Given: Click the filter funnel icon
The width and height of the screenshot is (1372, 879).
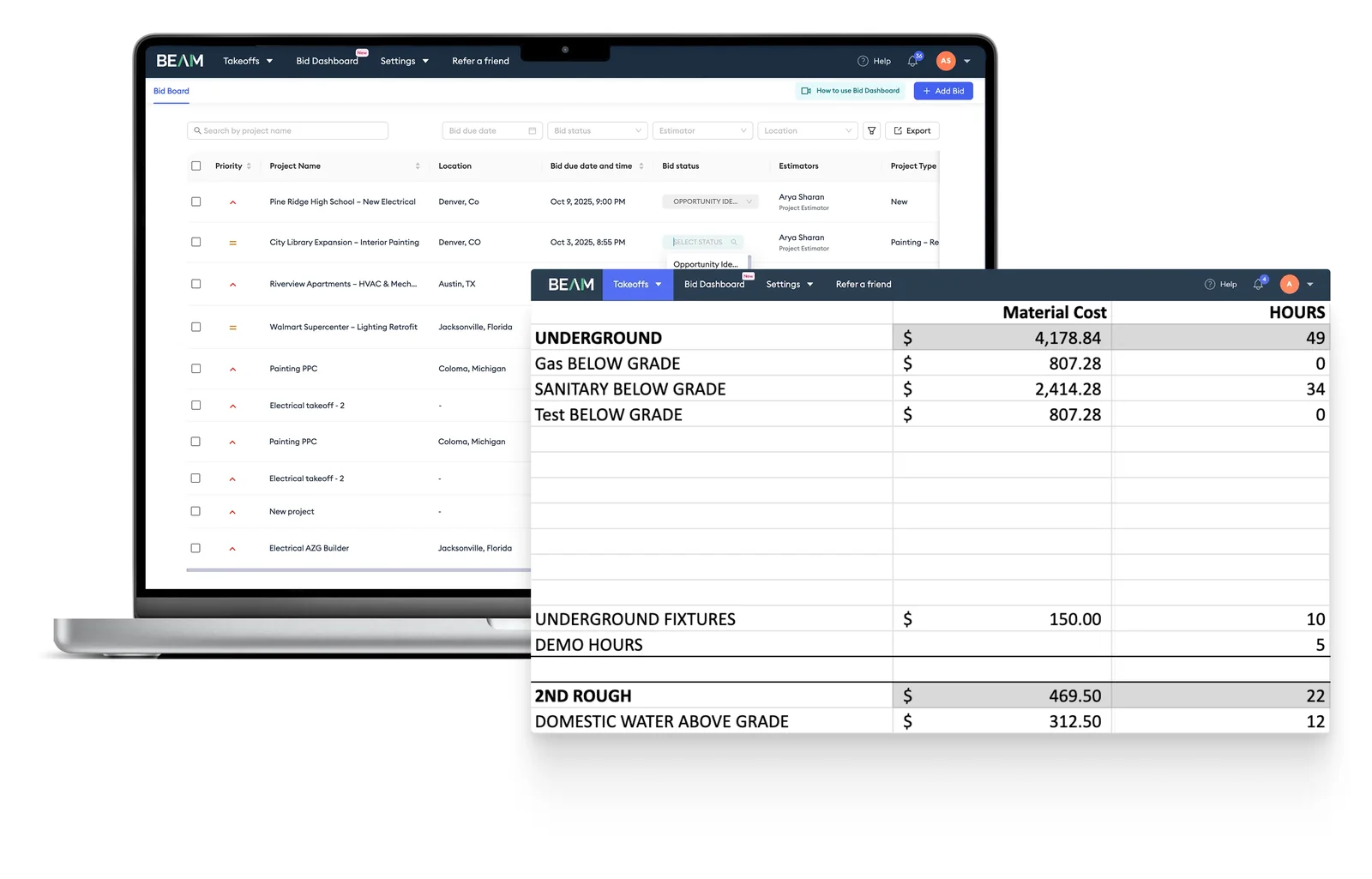Looking at the screenshot, I should tap(871, 130).
